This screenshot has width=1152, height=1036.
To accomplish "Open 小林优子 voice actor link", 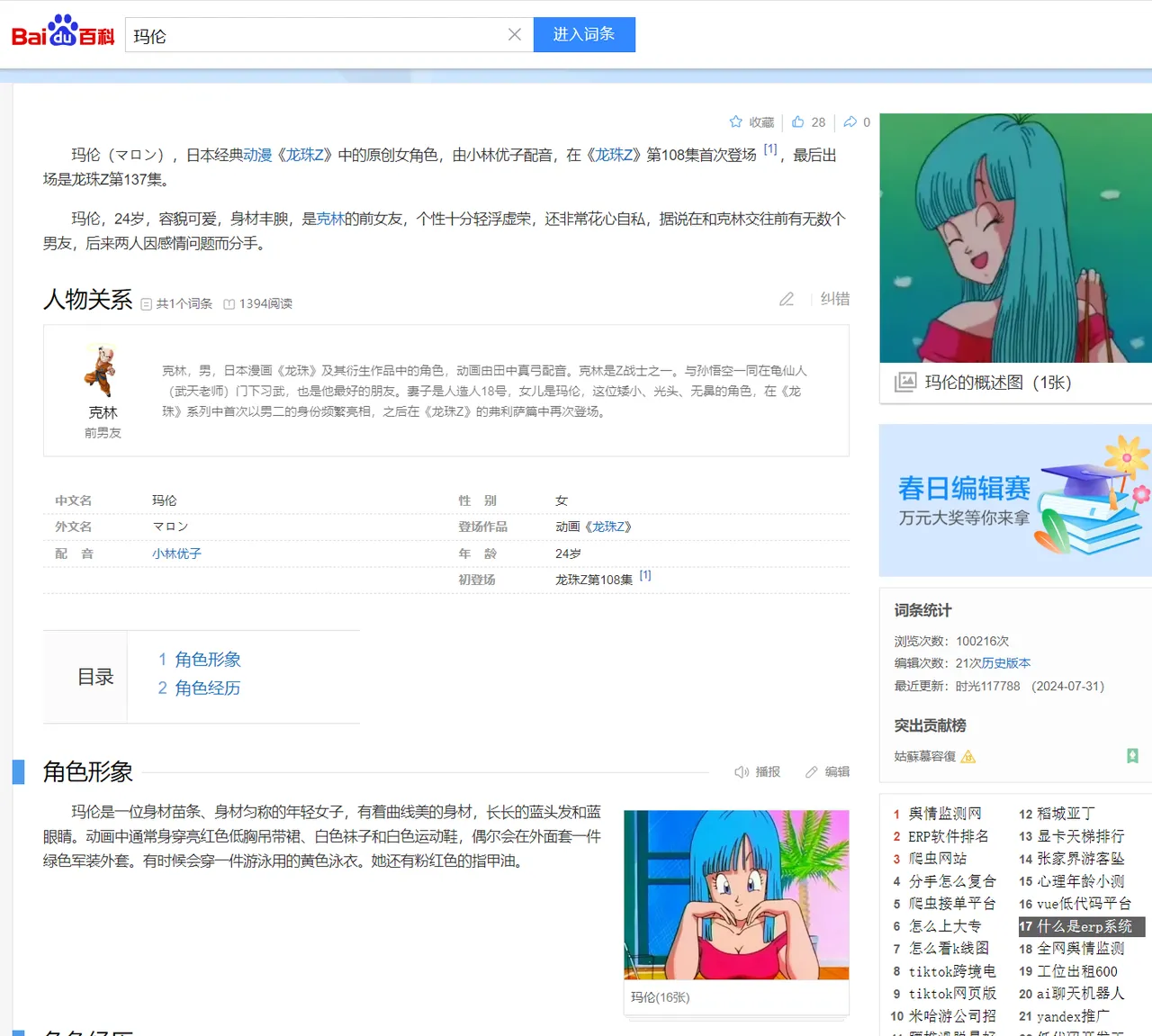I will pyautogui.click(x=176, y=554).
